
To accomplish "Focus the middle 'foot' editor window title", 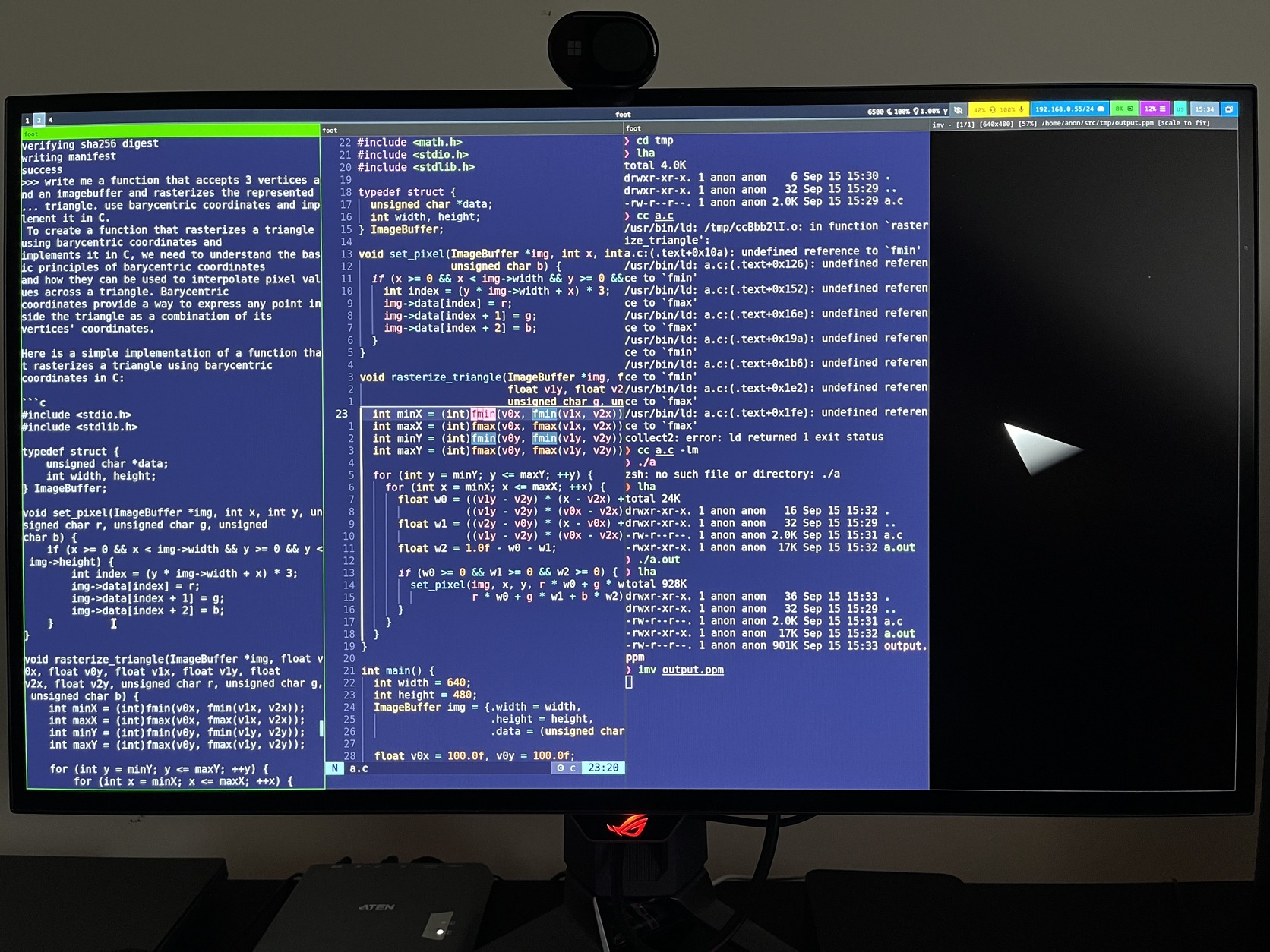I will click(x=472, y=130).
